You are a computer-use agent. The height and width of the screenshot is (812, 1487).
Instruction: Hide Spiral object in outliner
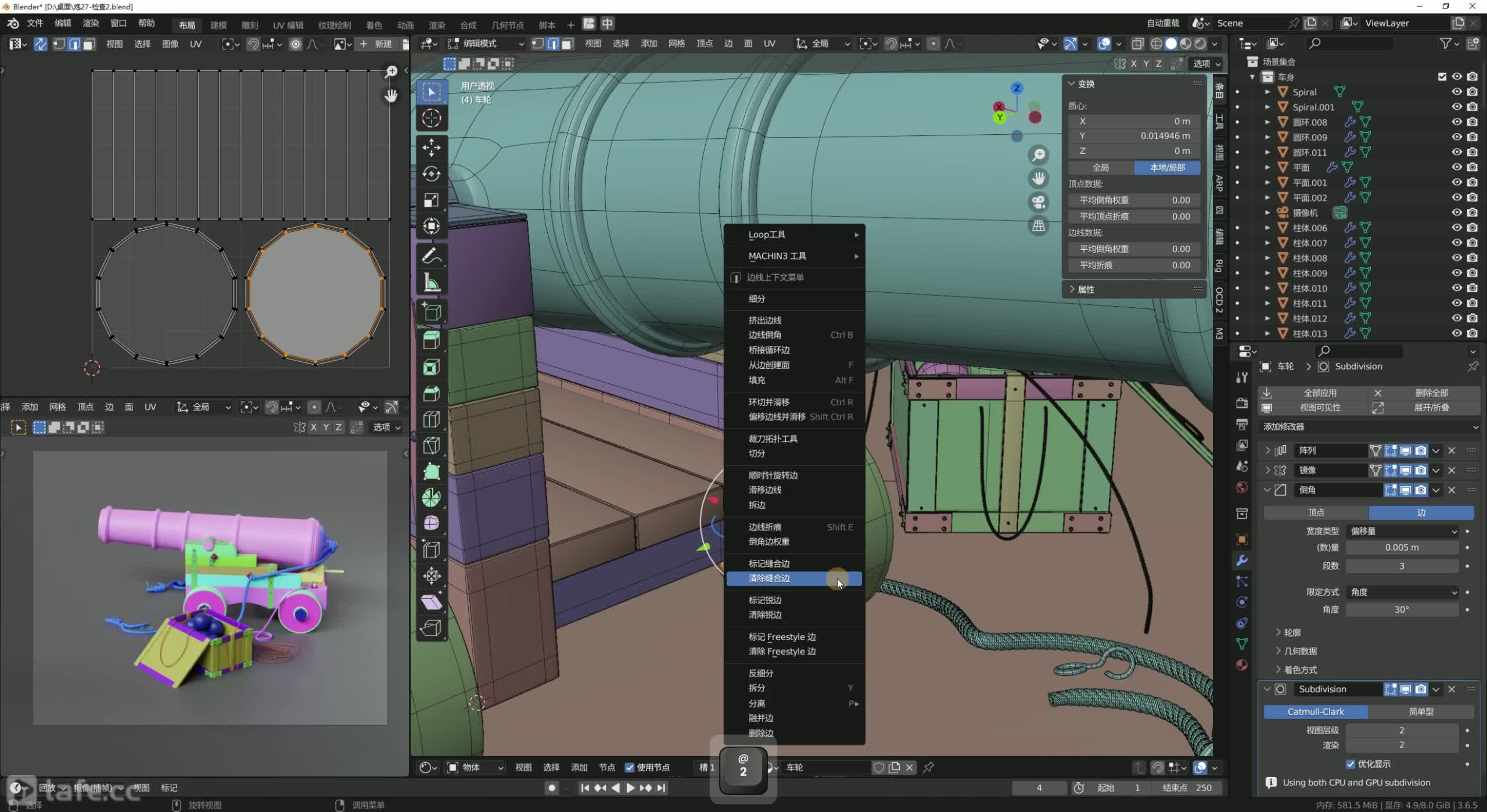[1456, 92]
